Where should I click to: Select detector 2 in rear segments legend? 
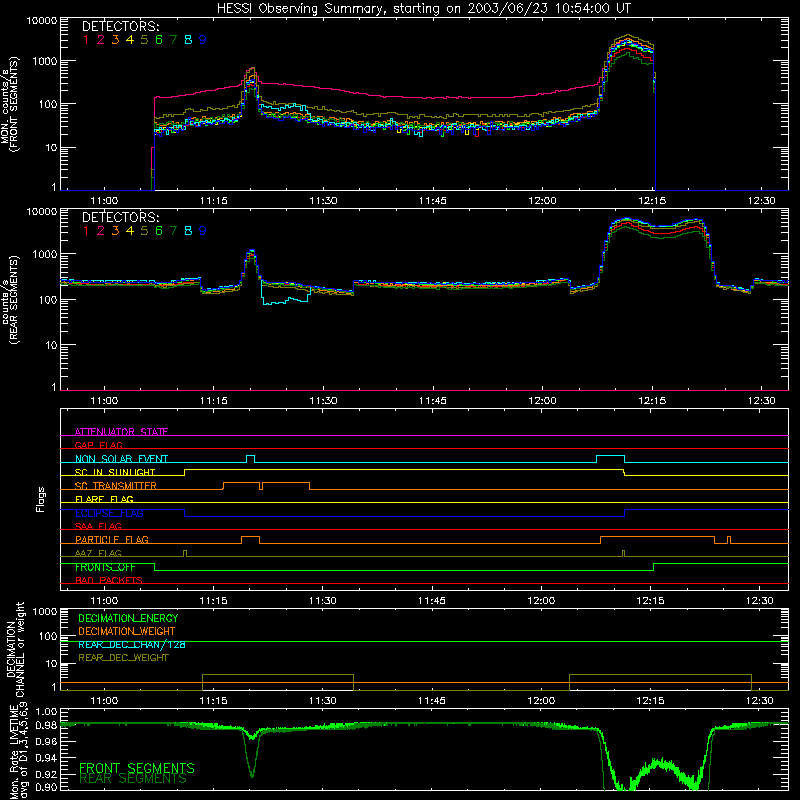pyautogui.click(x=101, y=231)
